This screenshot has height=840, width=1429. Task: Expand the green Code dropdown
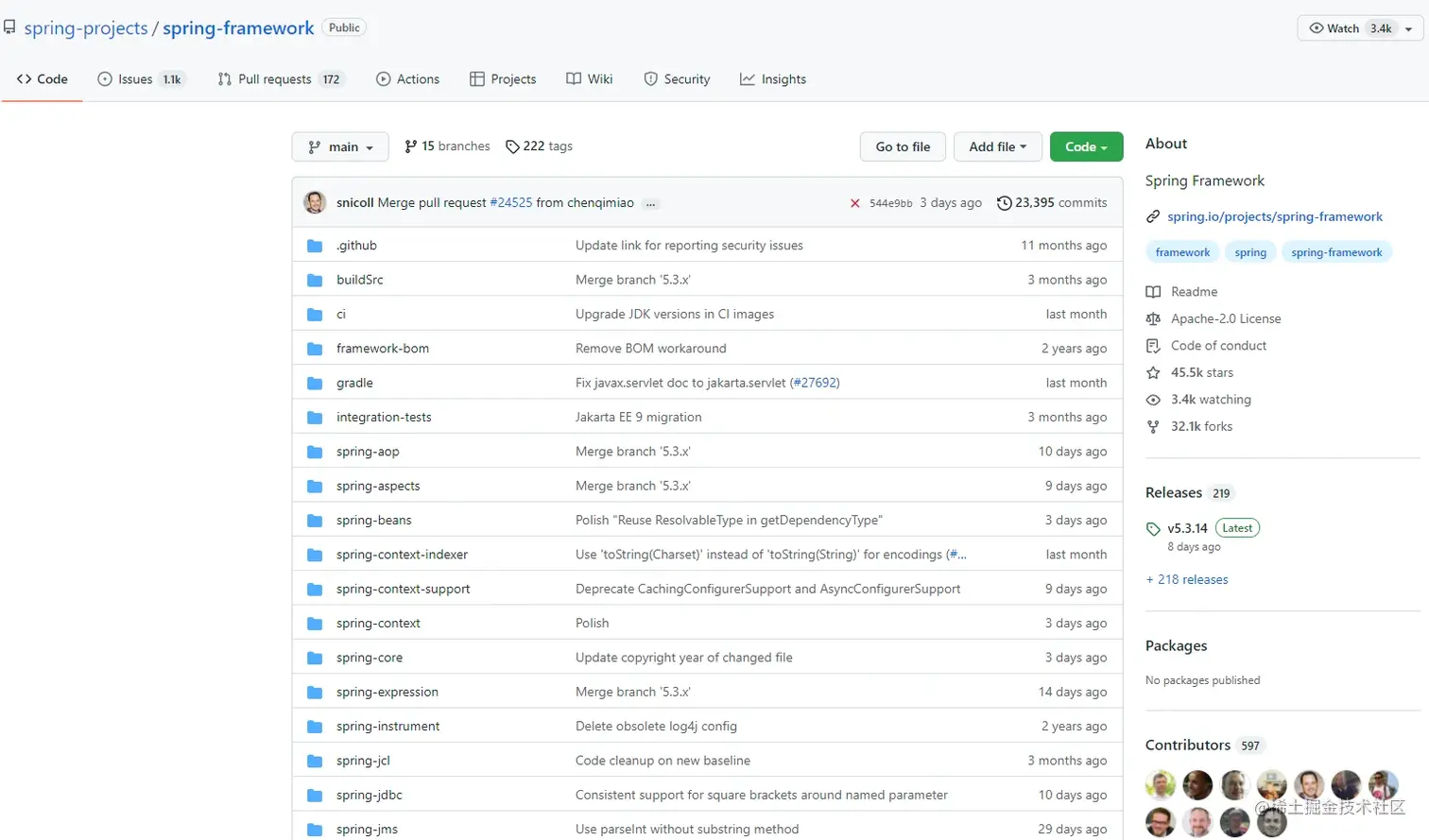pos(1086,146)
